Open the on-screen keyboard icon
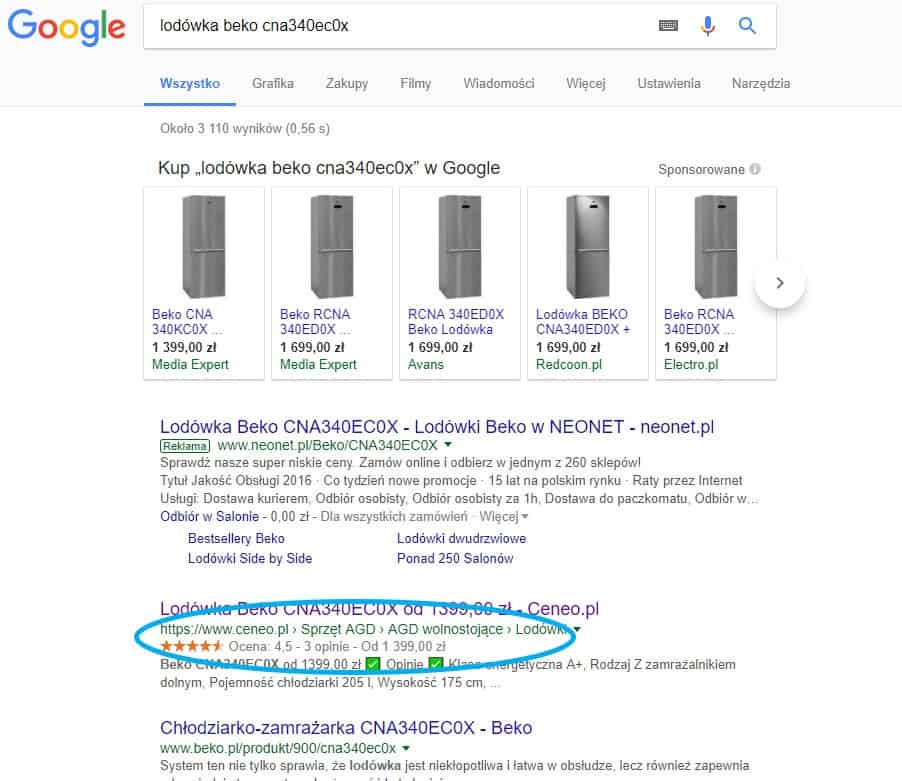 point(668,25)
